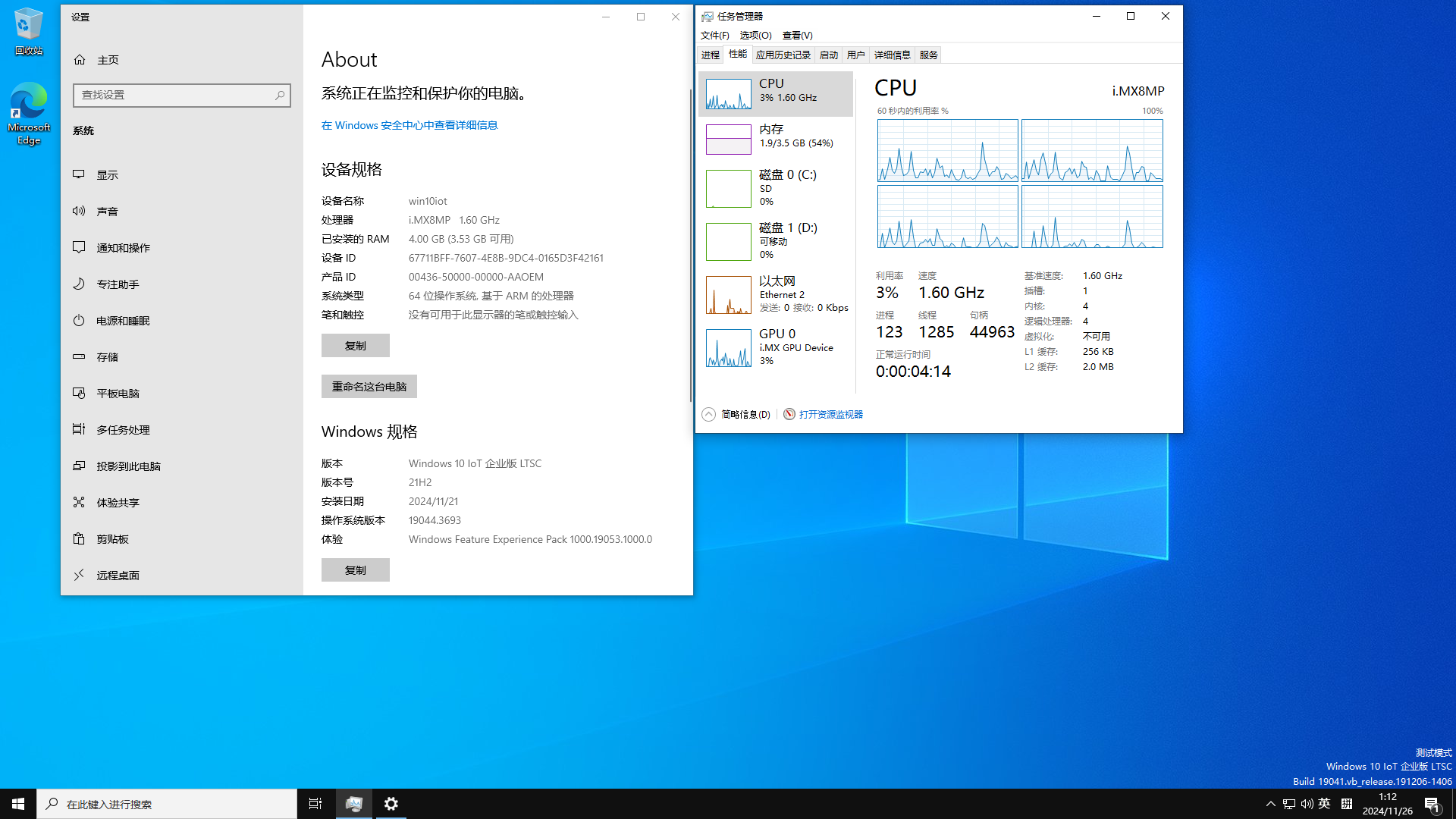Switch to App history tab
This screenshot has height=819, width=1456.
tap(783, 55)
